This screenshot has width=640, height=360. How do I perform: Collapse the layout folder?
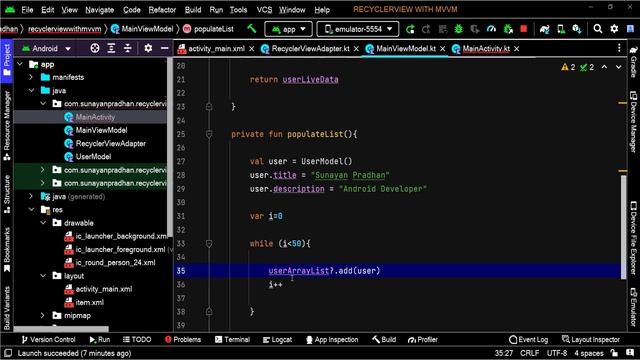point(43,276)
